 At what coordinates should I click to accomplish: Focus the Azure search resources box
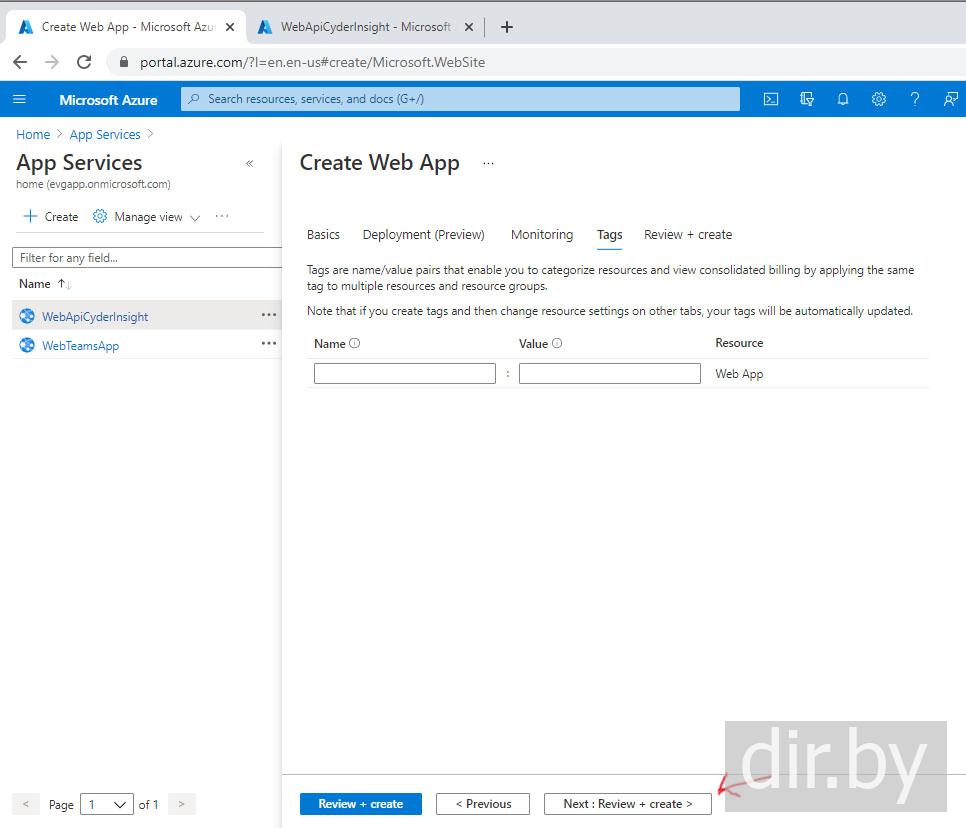pyautogui.click(x=460, y=99)
